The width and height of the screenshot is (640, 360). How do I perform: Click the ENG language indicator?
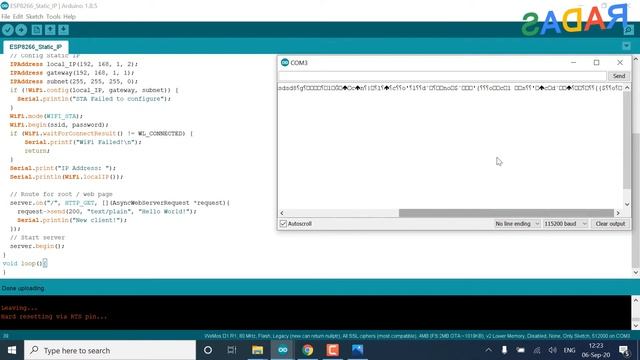(x=569, y=350)
